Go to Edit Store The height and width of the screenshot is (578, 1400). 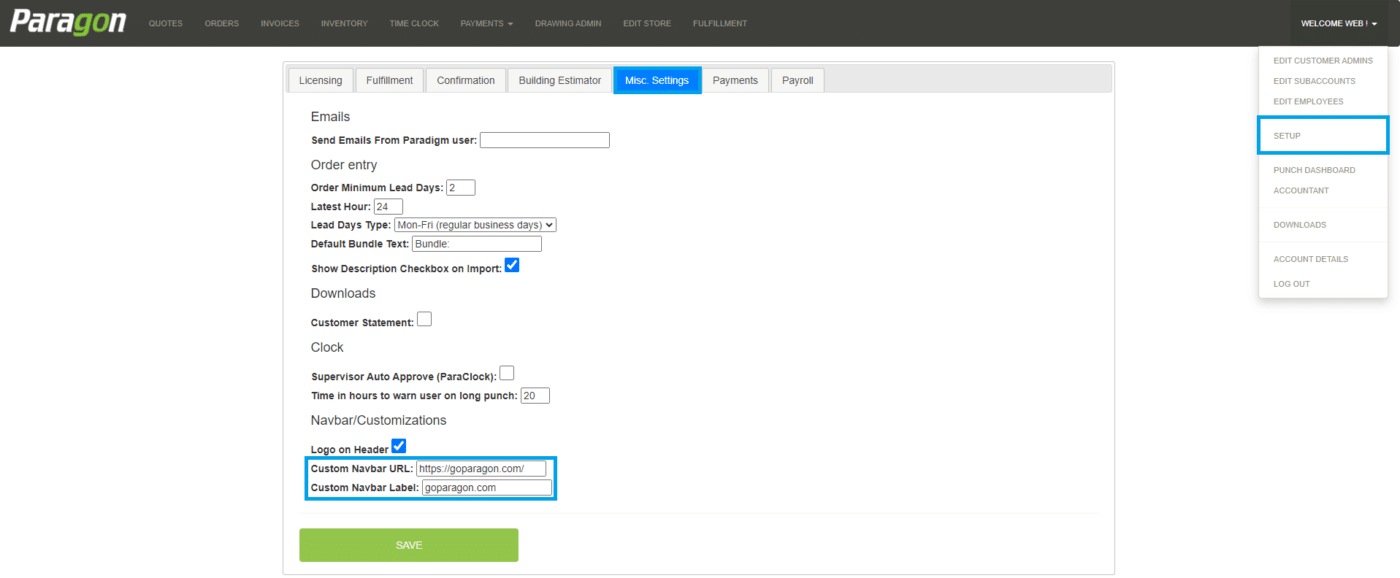pyautogui.click(x=647, y=23)
